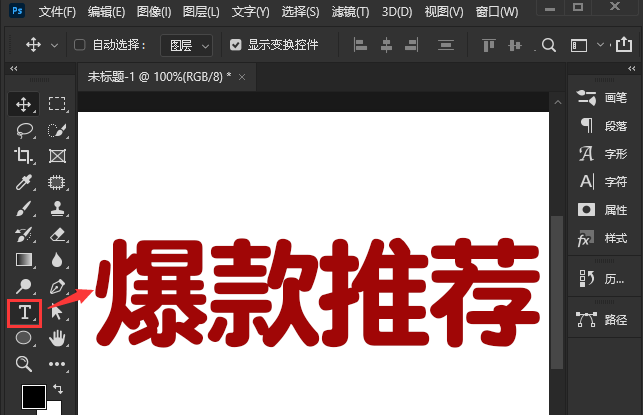Open the 图层 auto-select dropdown
The width and height of the screenshot is (643, 415).
pyautogui.click(x=187, y=45)
